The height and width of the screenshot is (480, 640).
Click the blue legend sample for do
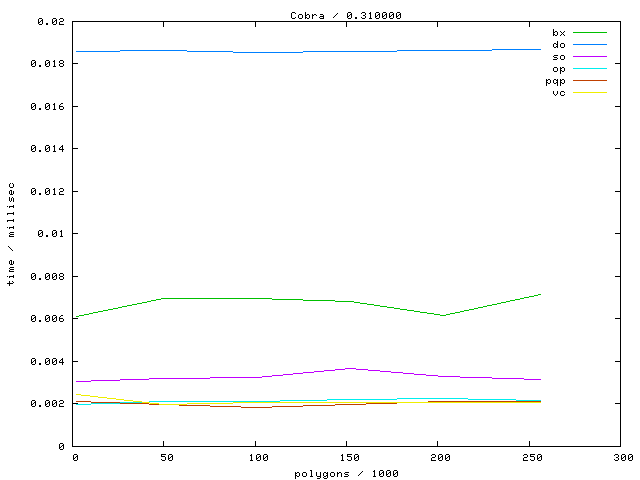tap(589, 45)
